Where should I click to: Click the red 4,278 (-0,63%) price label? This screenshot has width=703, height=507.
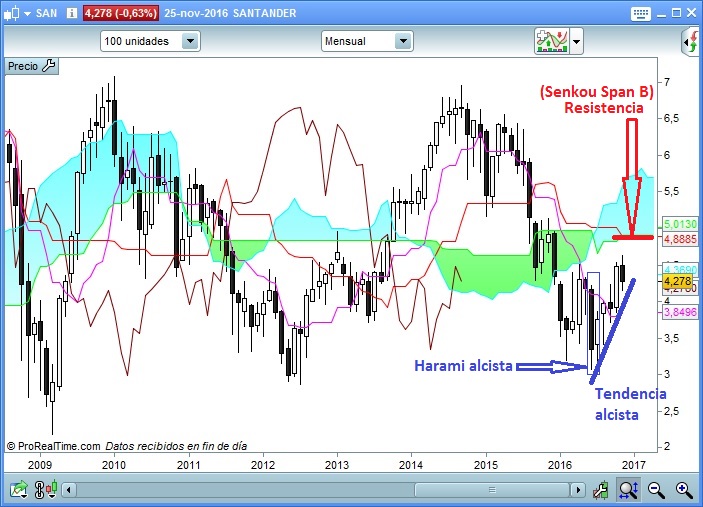[x=121, y=13]
